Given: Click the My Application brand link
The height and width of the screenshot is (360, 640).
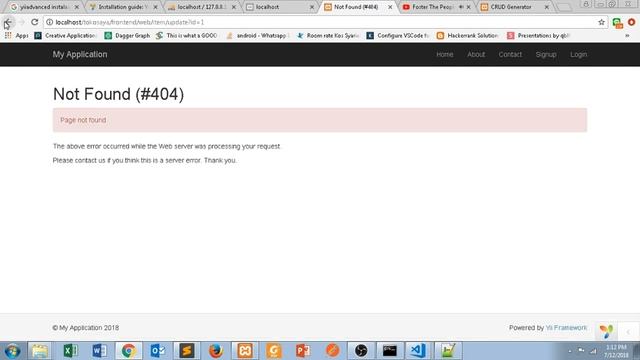Looking at the screenshot, I should pos(80,54).
